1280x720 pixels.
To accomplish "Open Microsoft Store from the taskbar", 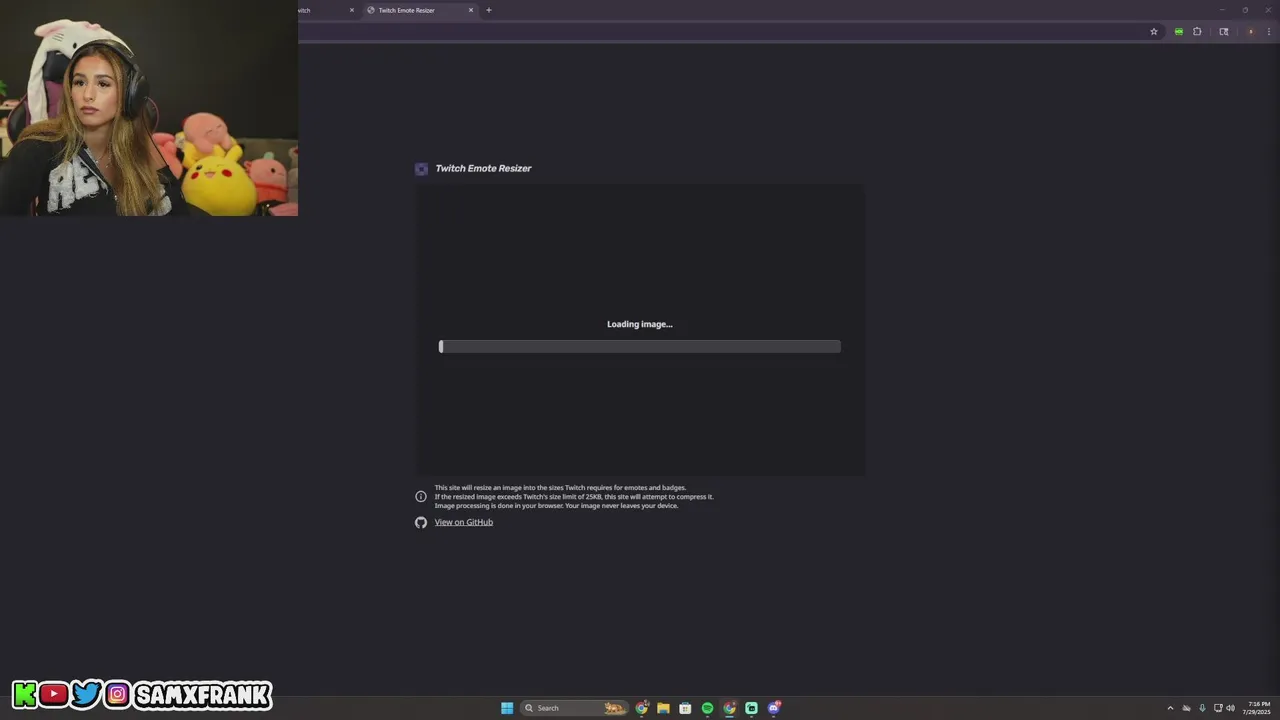I will (685, 708).
